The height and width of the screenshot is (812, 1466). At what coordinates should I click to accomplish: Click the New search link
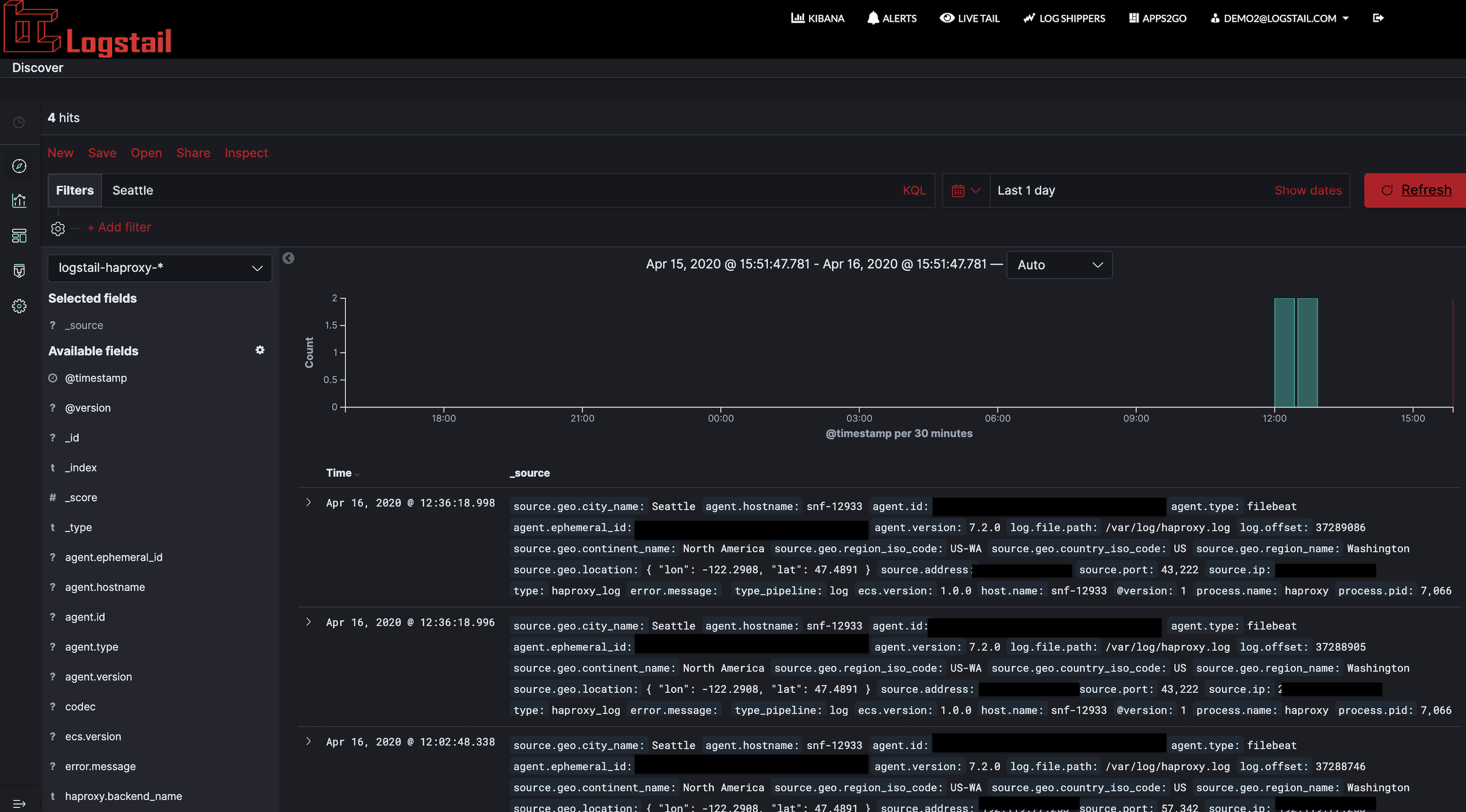click(x=60, y=153)
